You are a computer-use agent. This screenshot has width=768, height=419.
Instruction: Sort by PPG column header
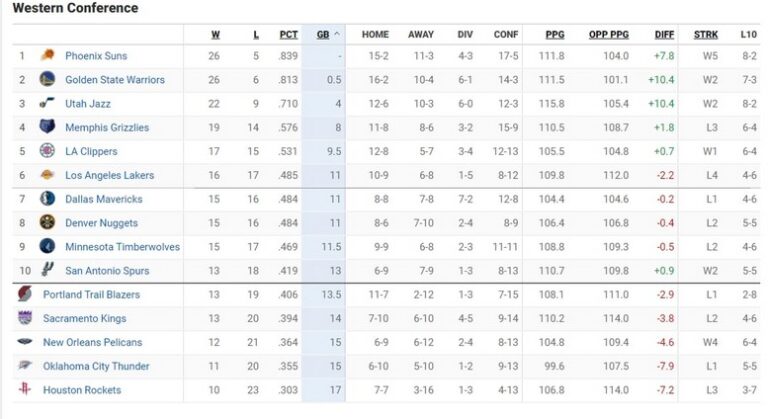point(555,34)
